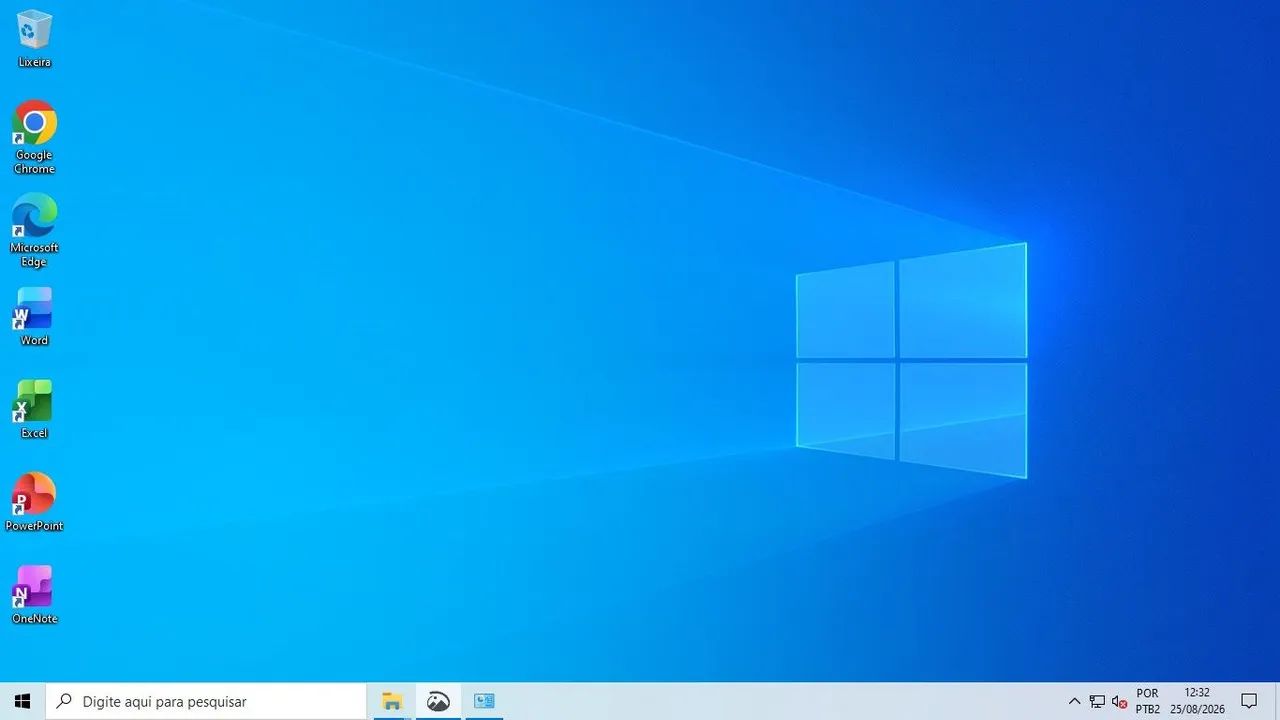Open the muted volume tray icon
The image size is (1280, 720).
1120,701
